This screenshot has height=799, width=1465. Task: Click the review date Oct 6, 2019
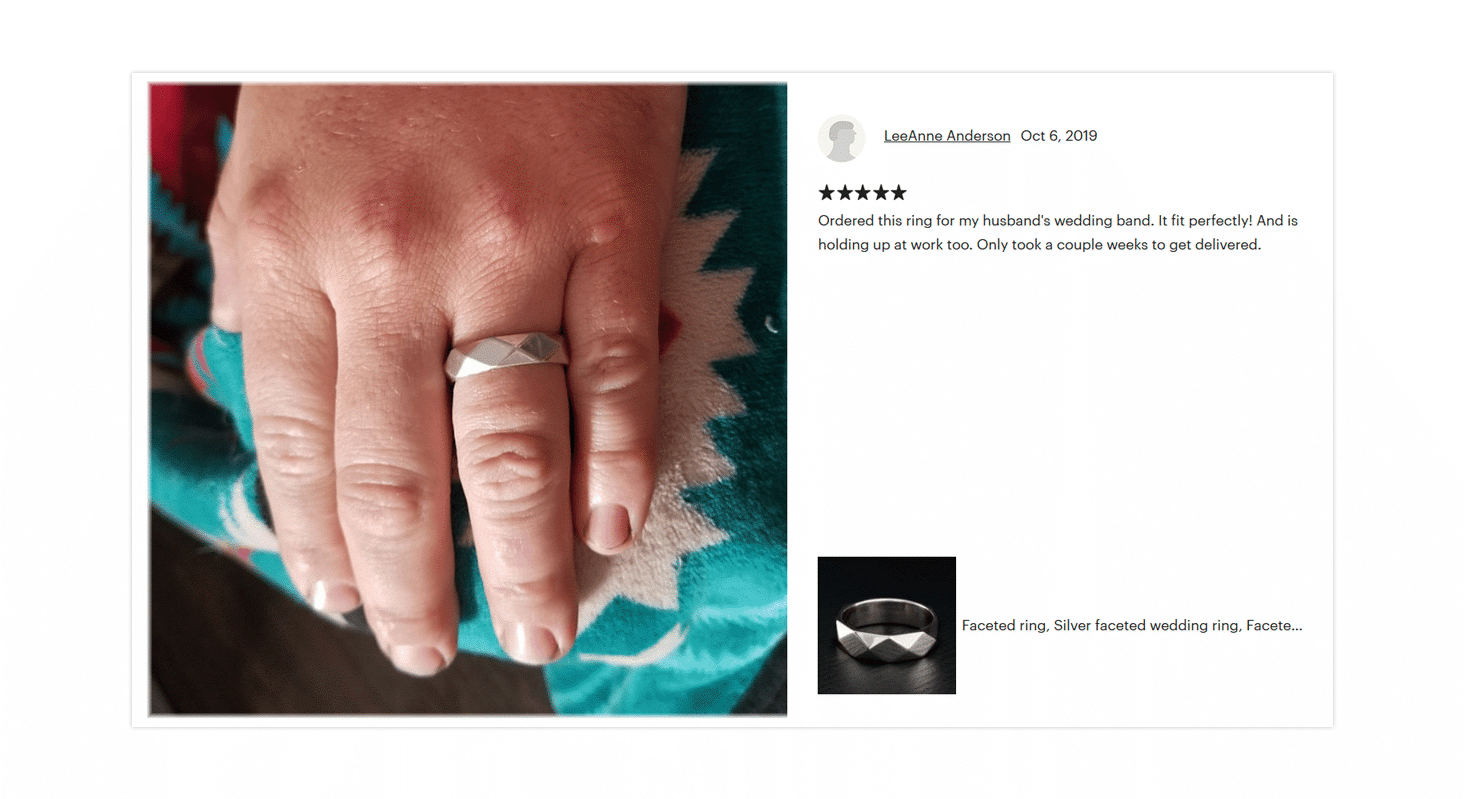pos(1059,136)
